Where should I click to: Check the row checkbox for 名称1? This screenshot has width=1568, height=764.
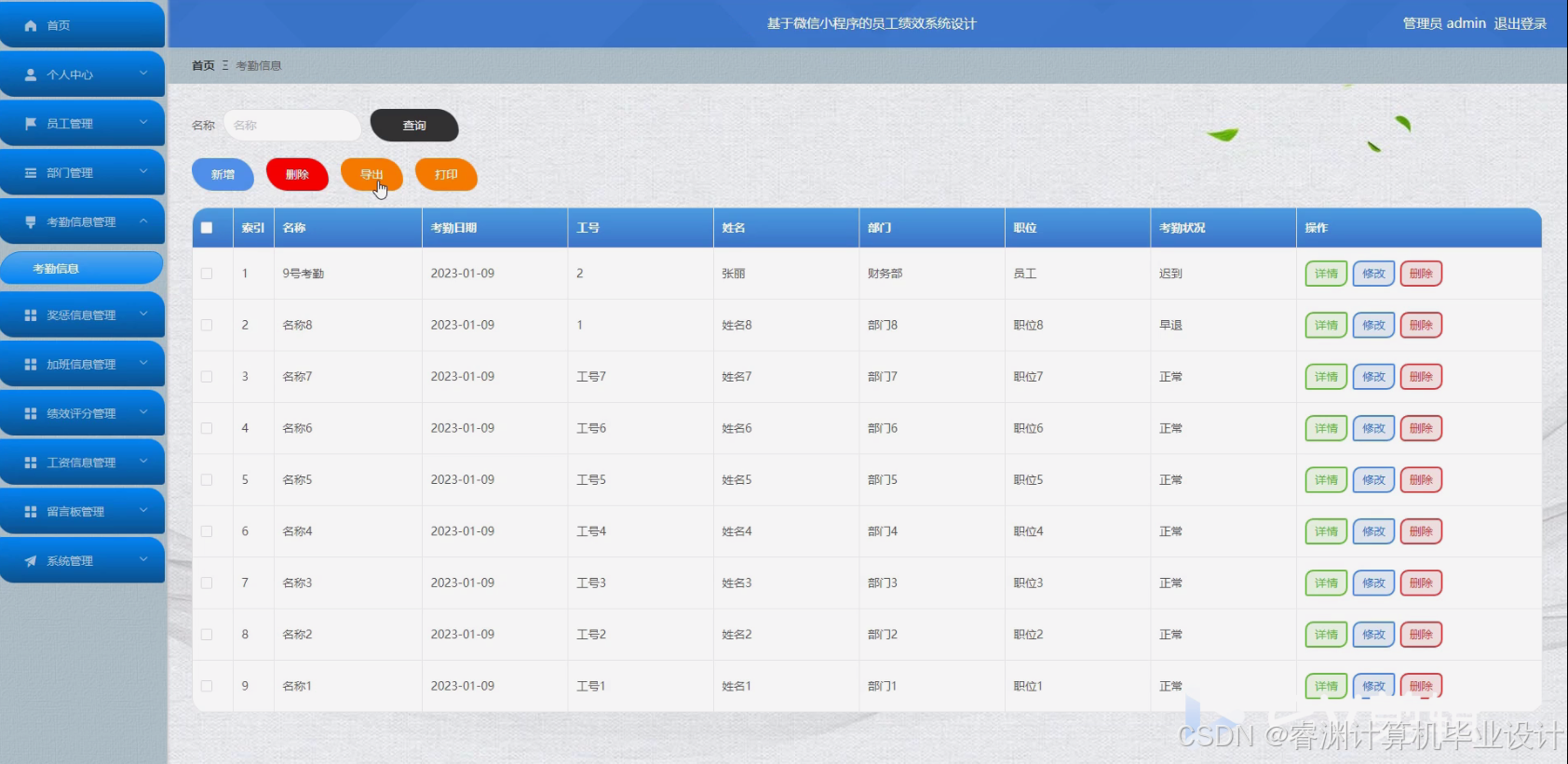[207, 686]
